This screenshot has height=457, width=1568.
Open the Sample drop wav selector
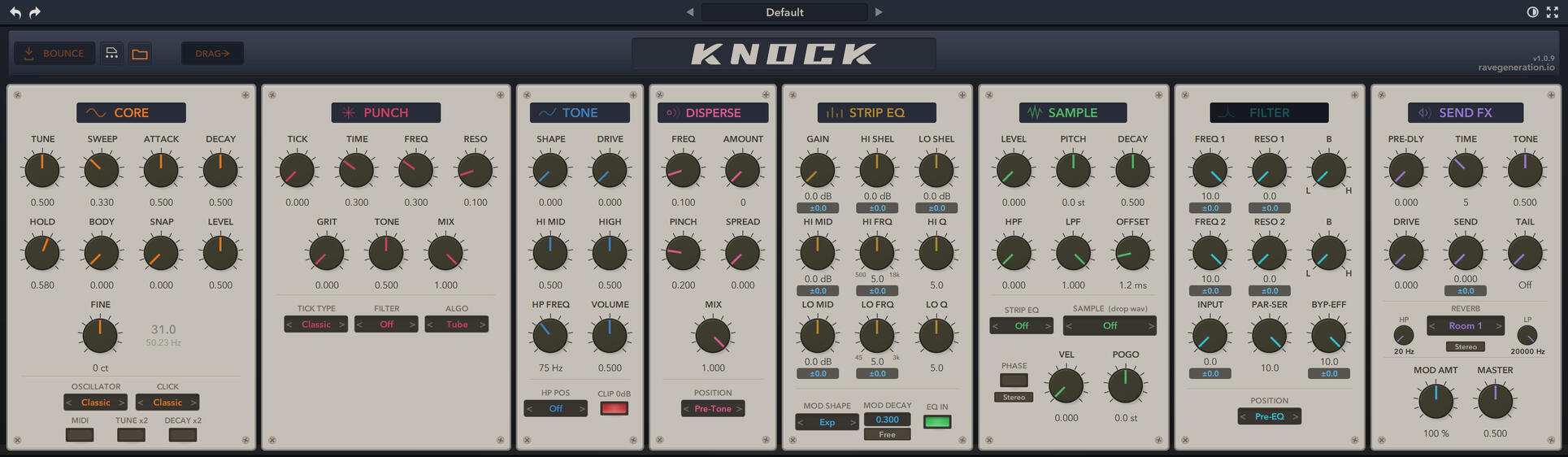point(1110,325)
